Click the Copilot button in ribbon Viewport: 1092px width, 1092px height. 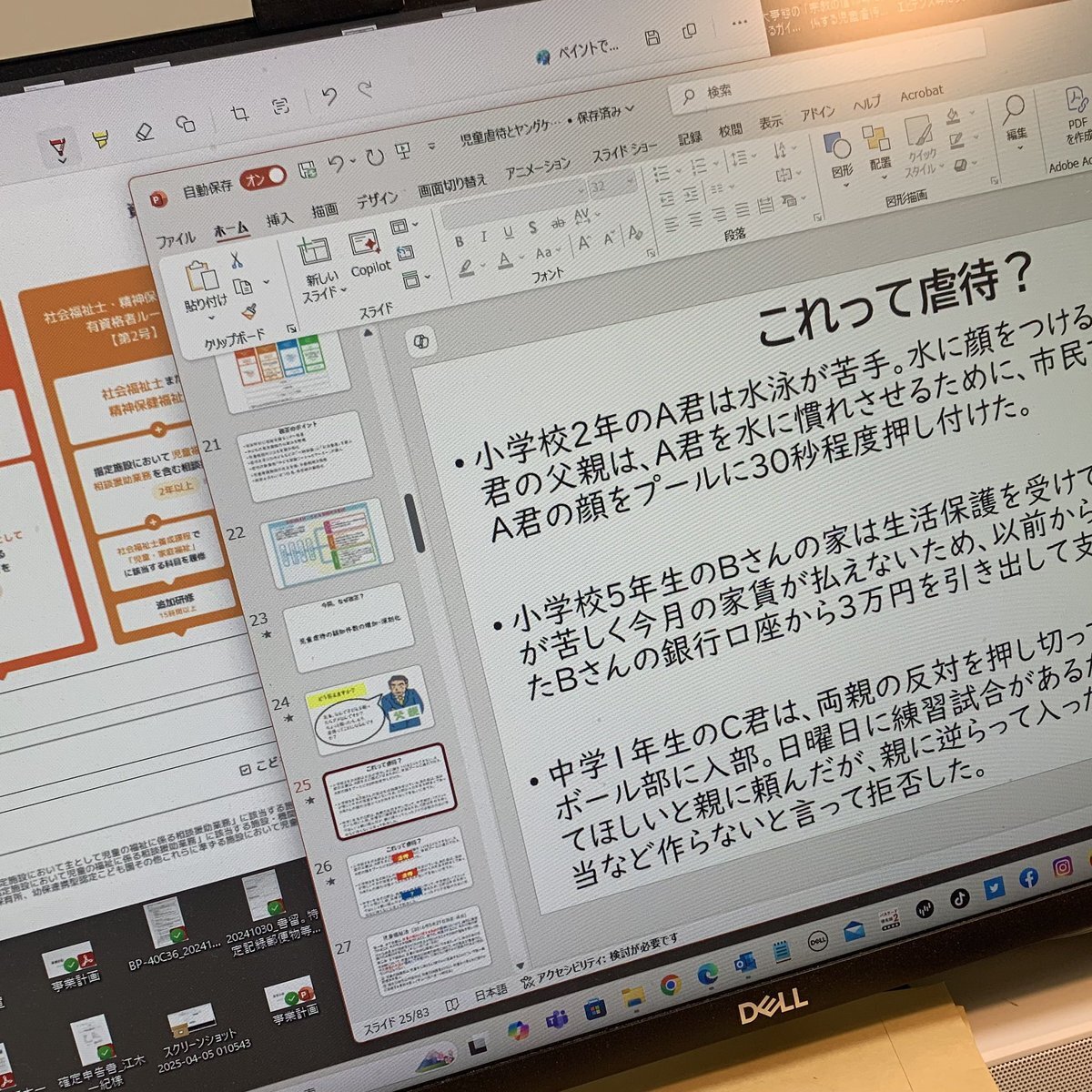tap(369, 256)
